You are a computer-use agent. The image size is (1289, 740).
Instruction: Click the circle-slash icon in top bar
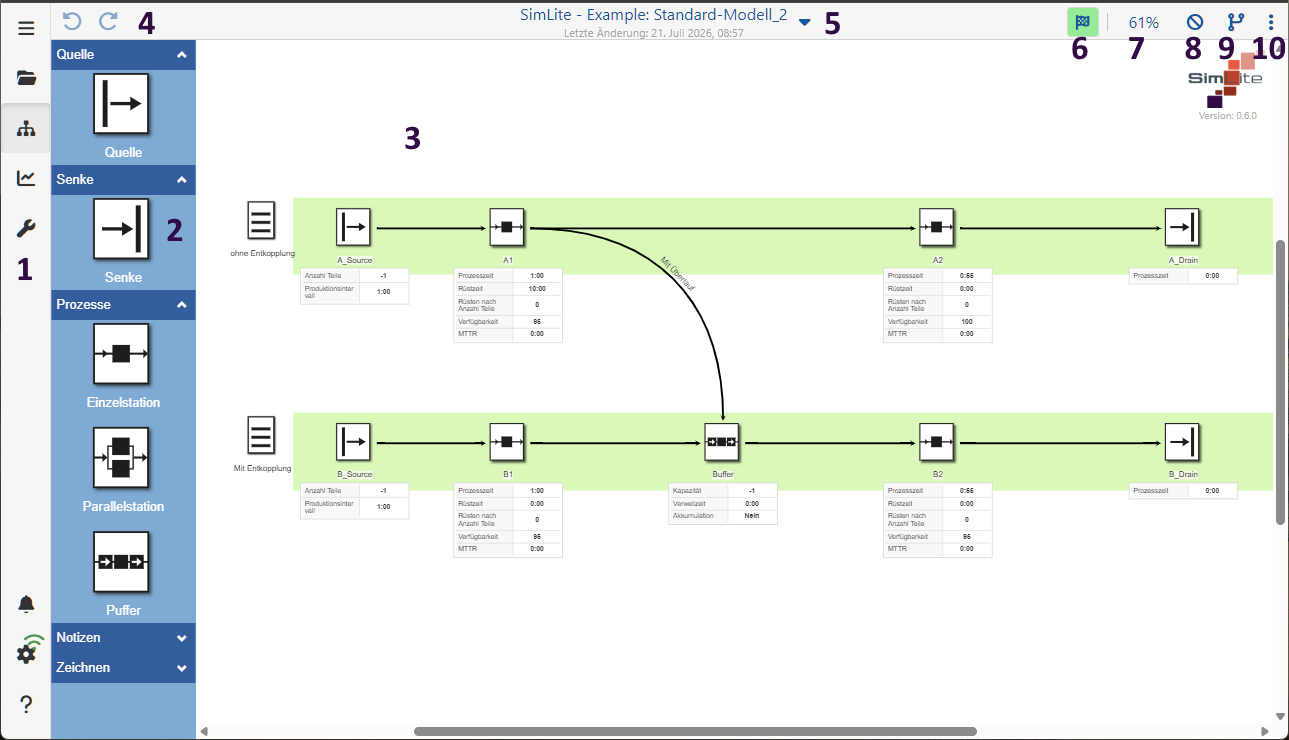tap(1193, 22)
